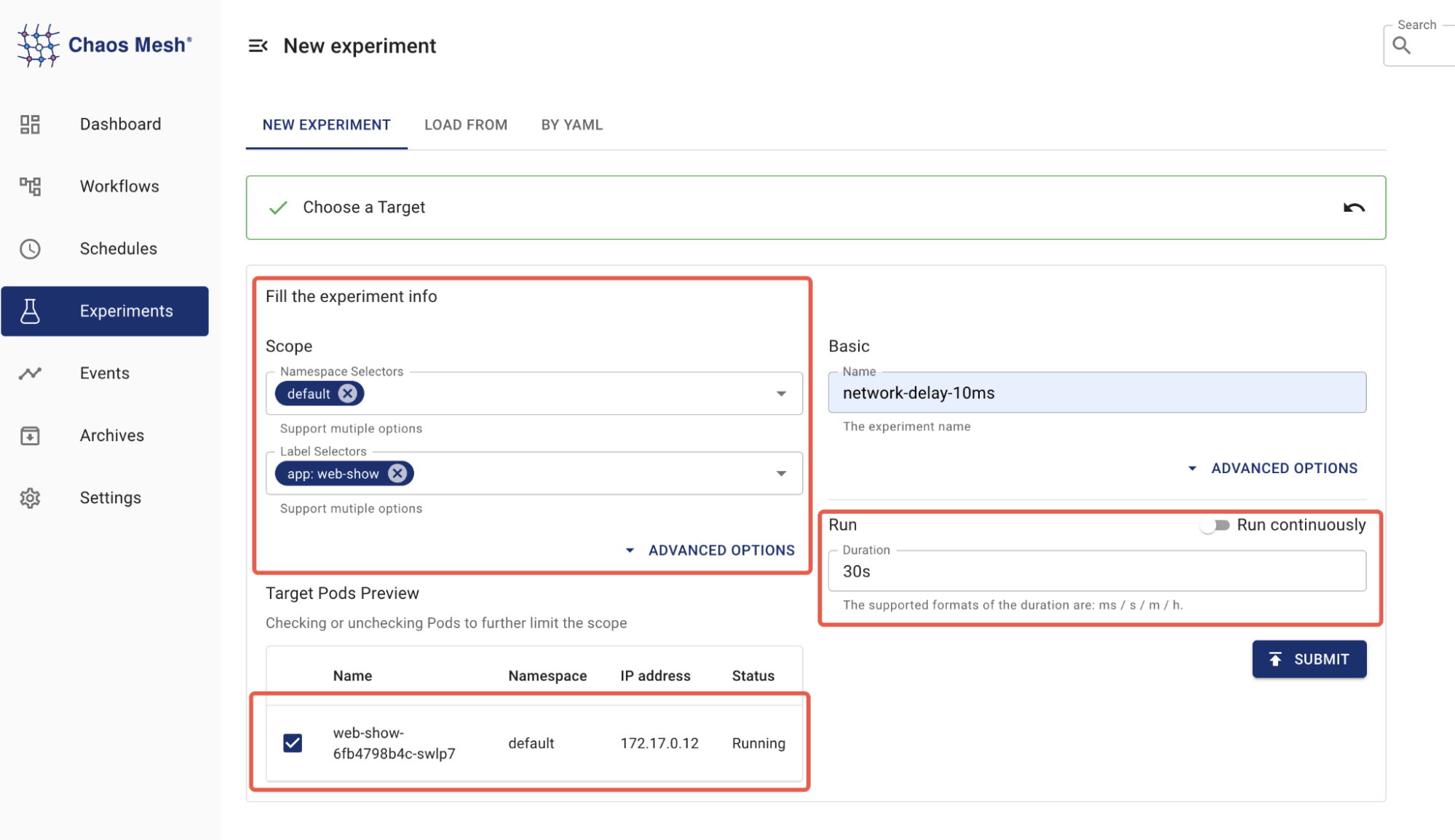Screen dimensions: 1455x840
Task: Click the undo arrow on Choose a Target
Action: 1353,208
